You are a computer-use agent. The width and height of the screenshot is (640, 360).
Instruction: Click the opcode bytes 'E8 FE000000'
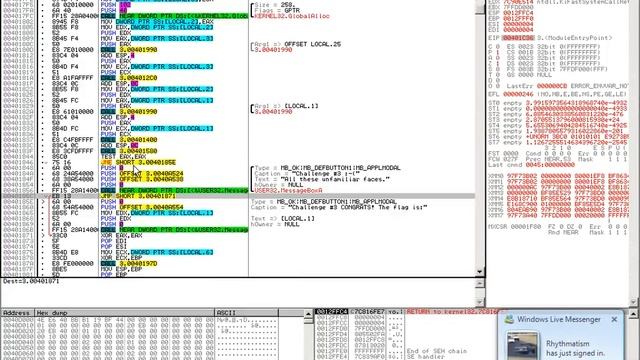coord(72,264)
